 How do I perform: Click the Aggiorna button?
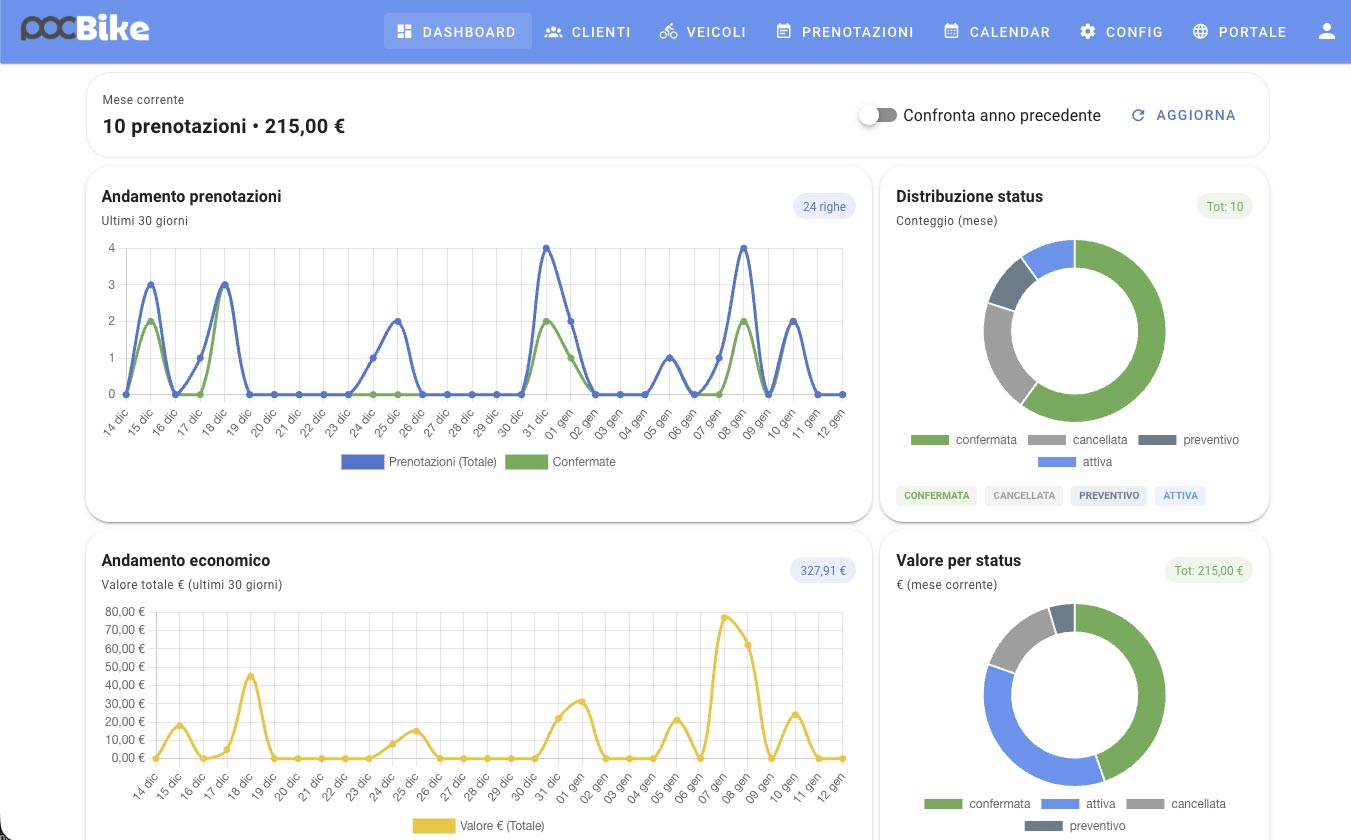coord(1184,115)
